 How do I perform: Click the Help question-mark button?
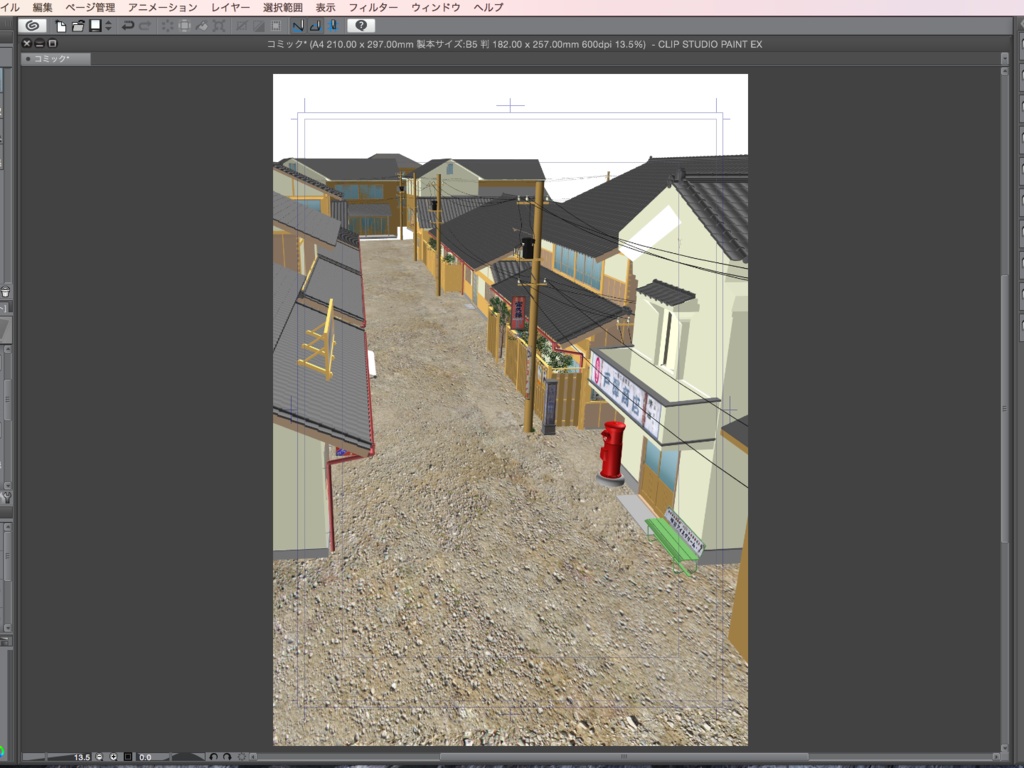point(361,25)
